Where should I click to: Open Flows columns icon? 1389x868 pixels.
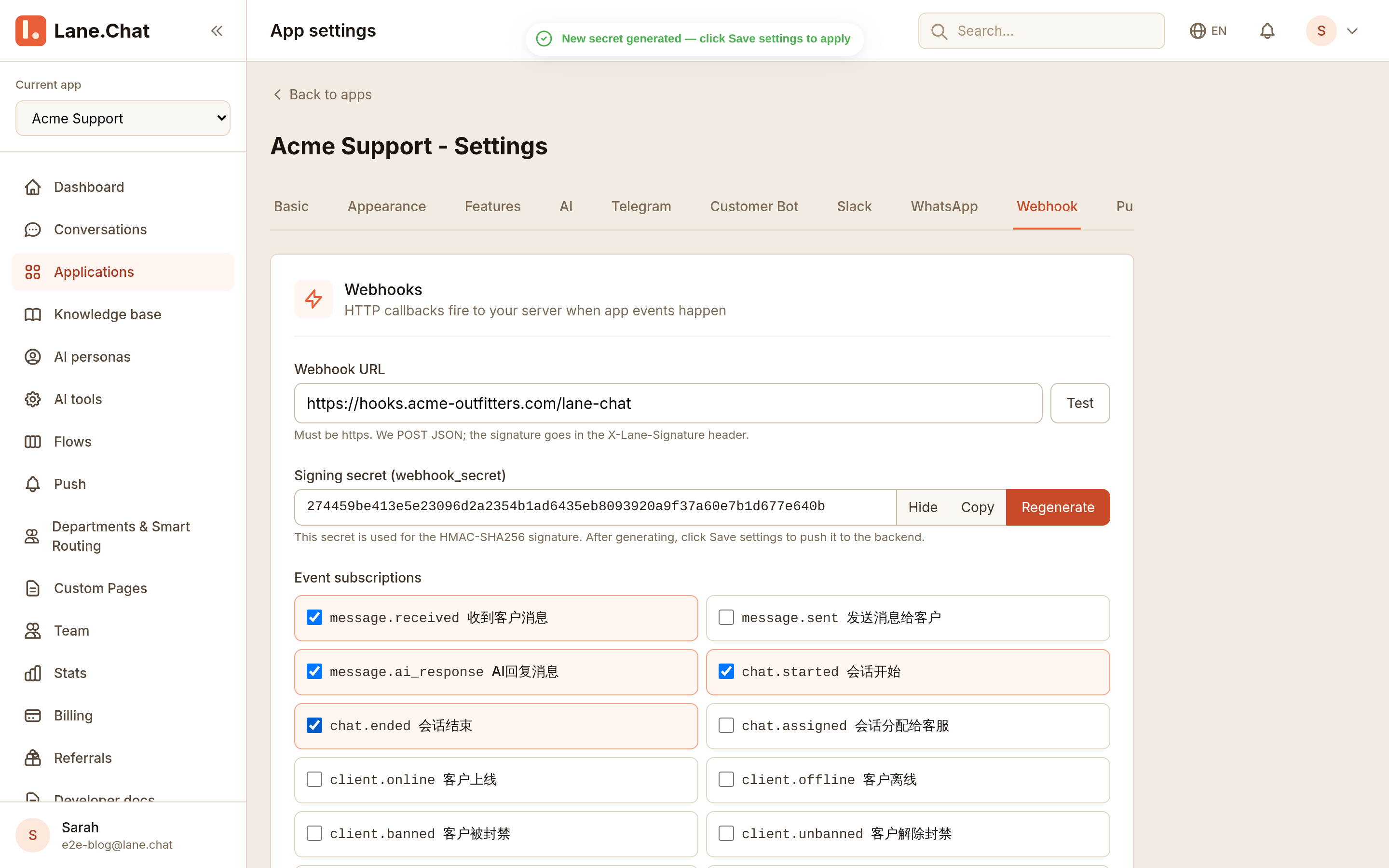tap(33, 442)
